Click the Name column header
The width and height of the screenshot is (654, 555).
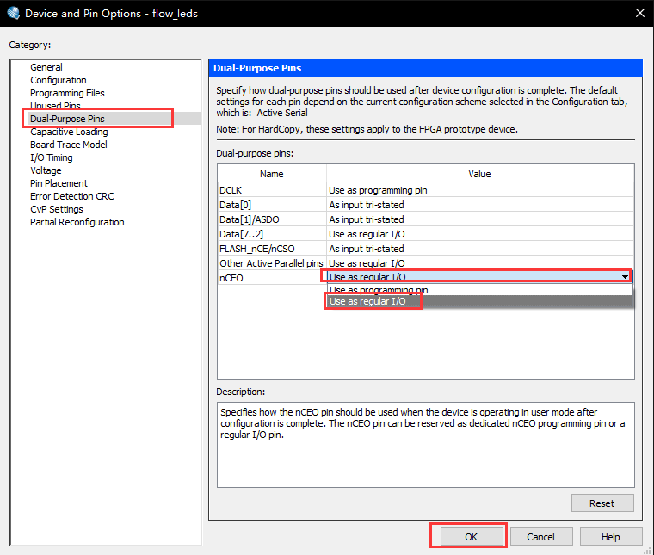pyautogui.click(x=272, y=174)
